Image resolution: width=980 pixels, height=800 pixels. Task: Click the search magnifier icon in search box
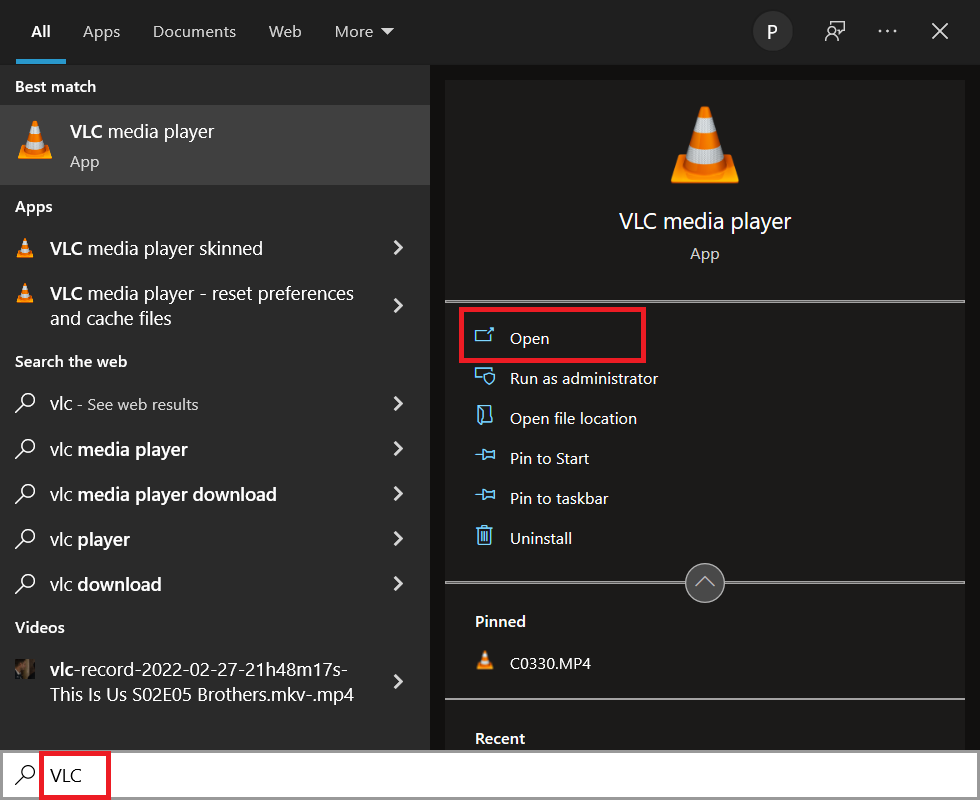click(x=25, y=774)
